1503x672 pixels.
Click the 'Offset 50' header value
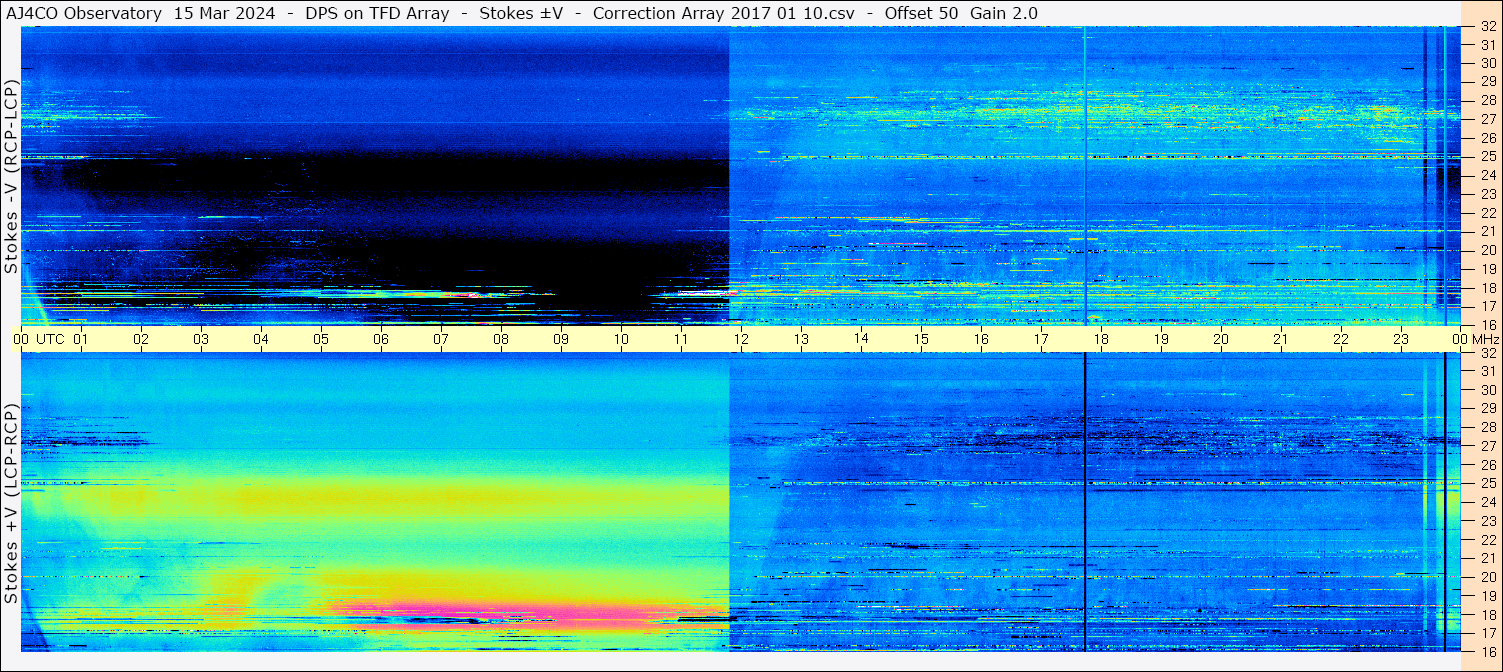[x=924, y=13]
